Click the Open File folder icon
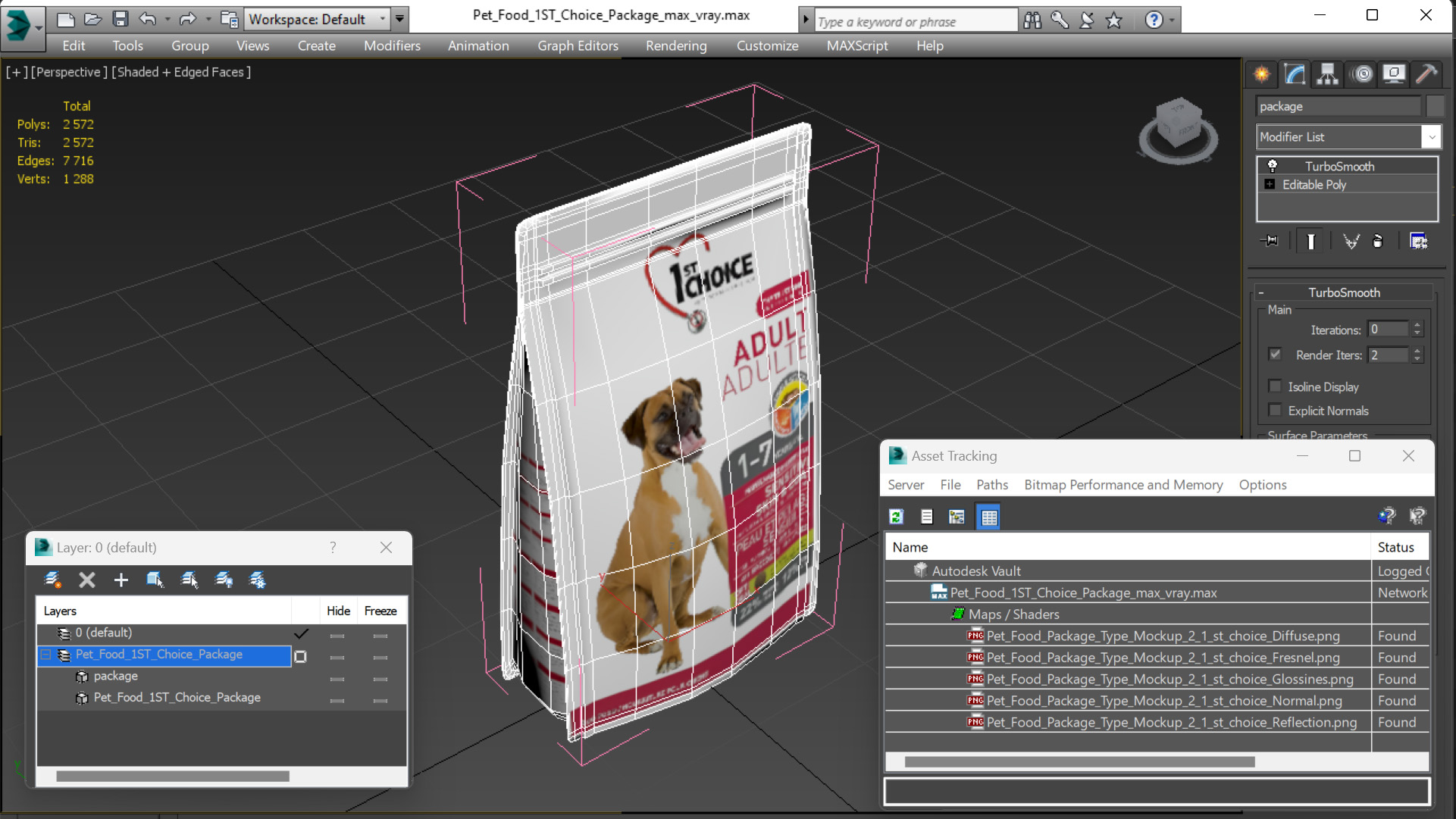This screenshot has width=1456, height=819. coord(92,19)
